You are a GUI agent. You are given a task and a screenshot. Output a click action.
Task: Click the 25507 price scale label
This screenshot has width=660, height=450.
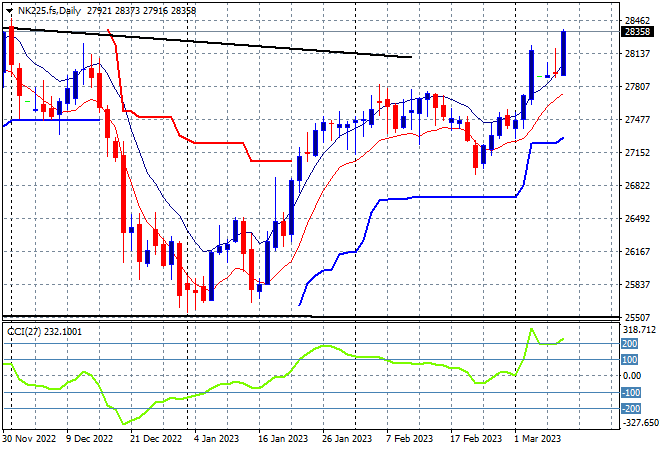637,317
